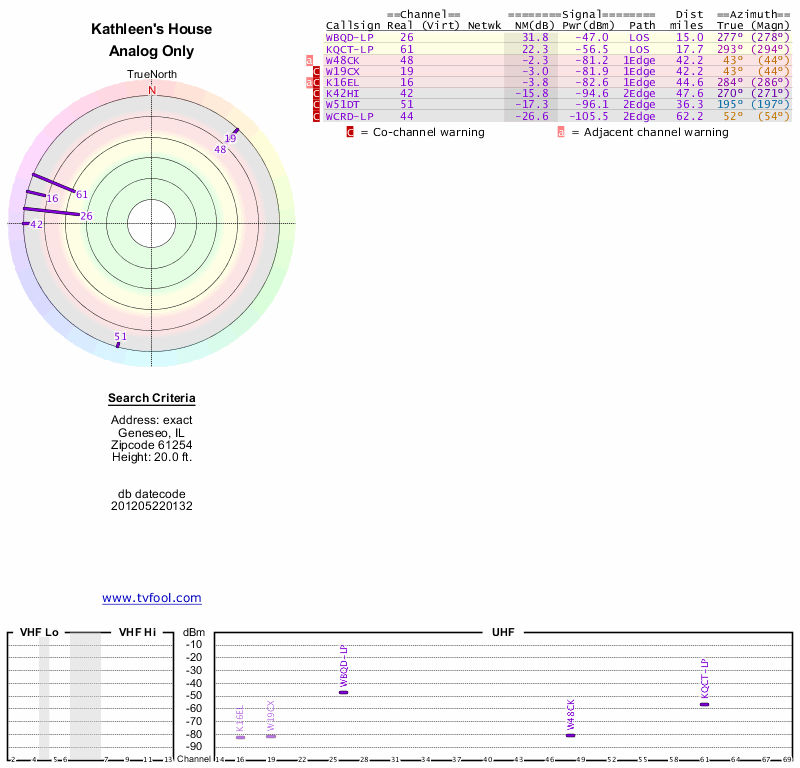800x768 pixels.
Task: Click the adjacent channel warning icon beside W48CK
Action: [x=310, y=60]
